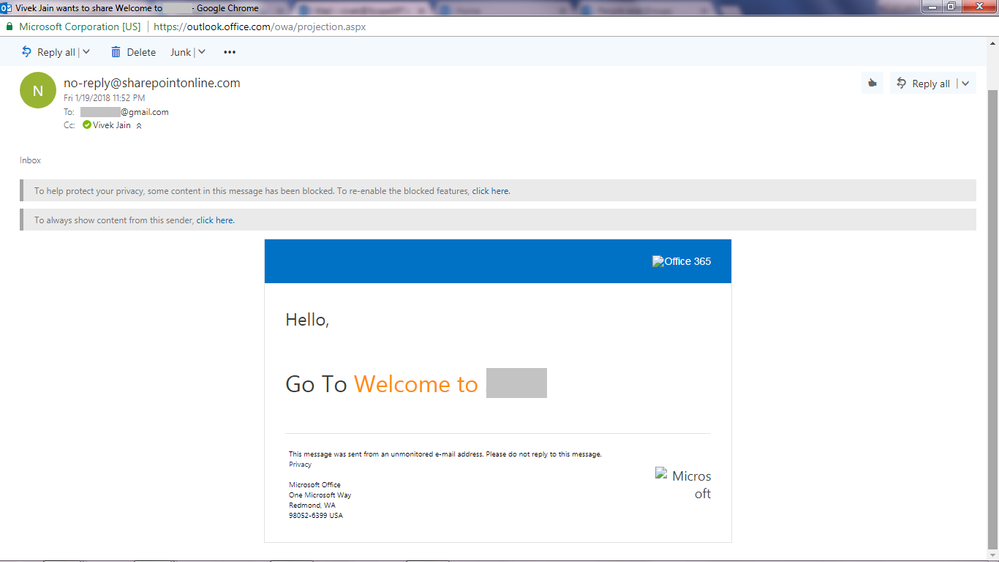Screen dimensions: 999x562
Task: Click the One Microsoft Way address line
Action: point(320,495)
